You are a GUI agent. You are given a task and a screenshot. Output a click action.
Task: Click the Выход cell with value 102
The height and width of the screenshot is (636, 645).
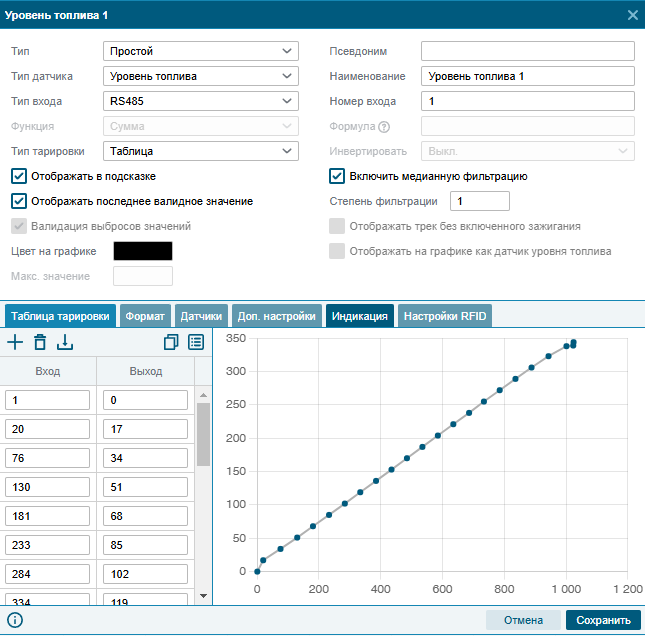tap(145, 574)
